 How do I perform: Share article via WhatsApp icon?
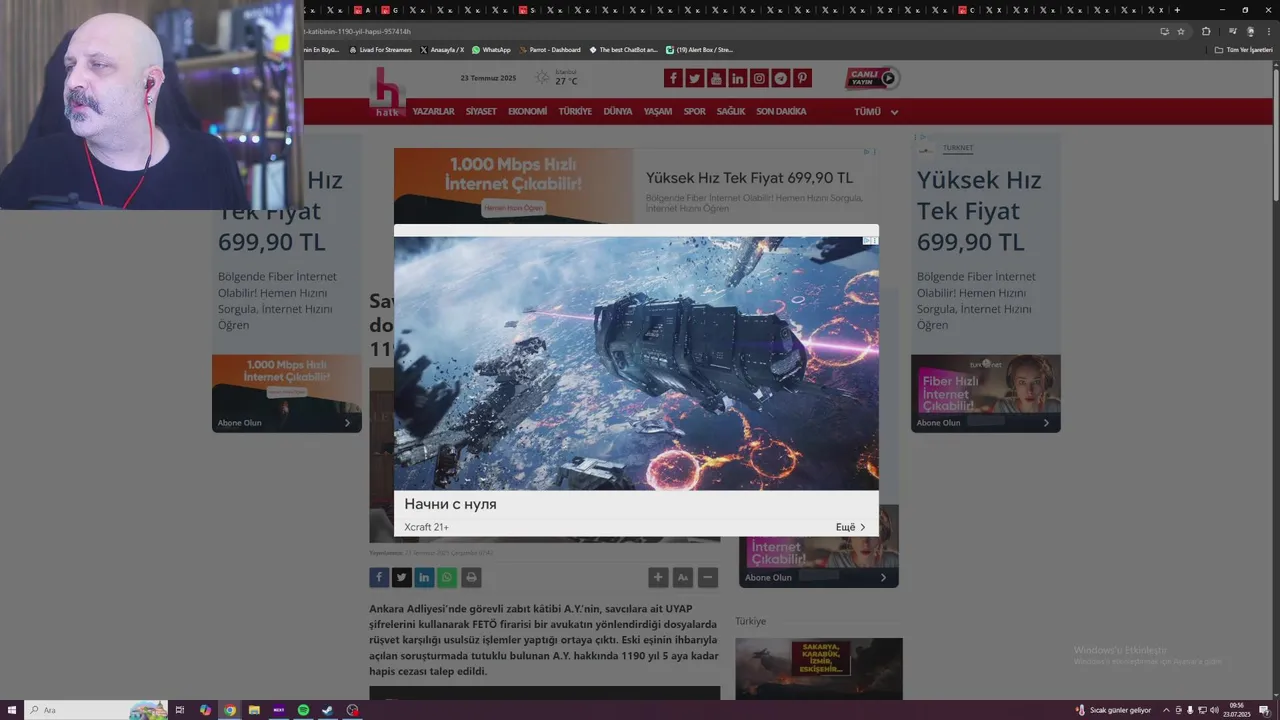tap(447, 577)
